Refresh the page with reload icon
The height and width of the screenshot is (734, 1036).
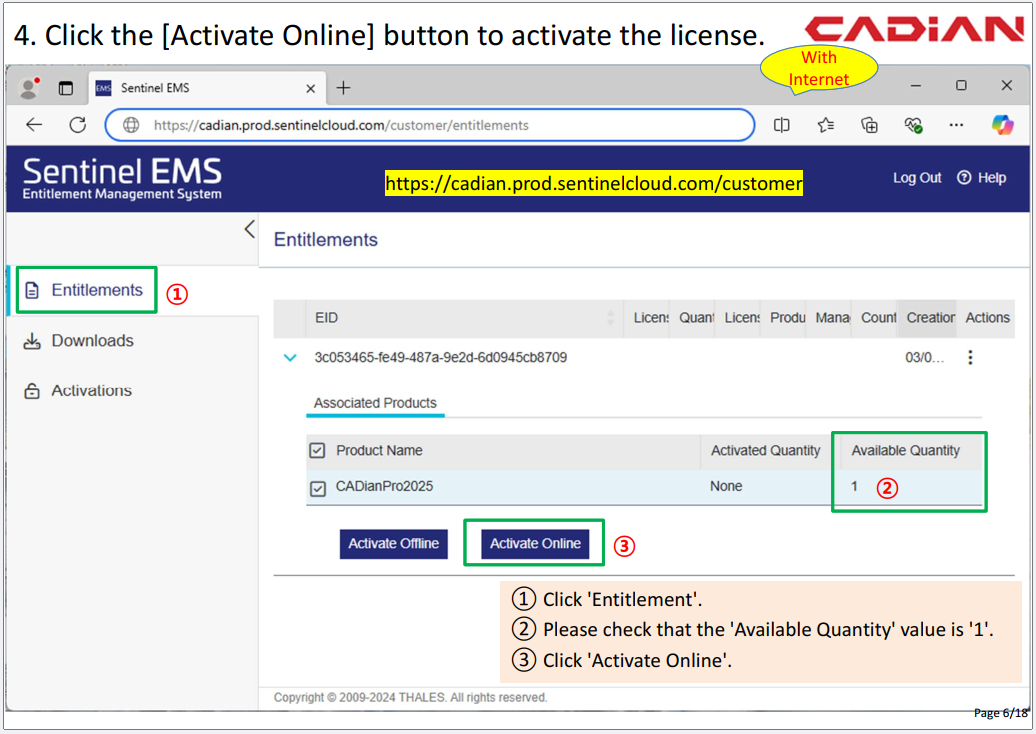click(x=77, y=125)
